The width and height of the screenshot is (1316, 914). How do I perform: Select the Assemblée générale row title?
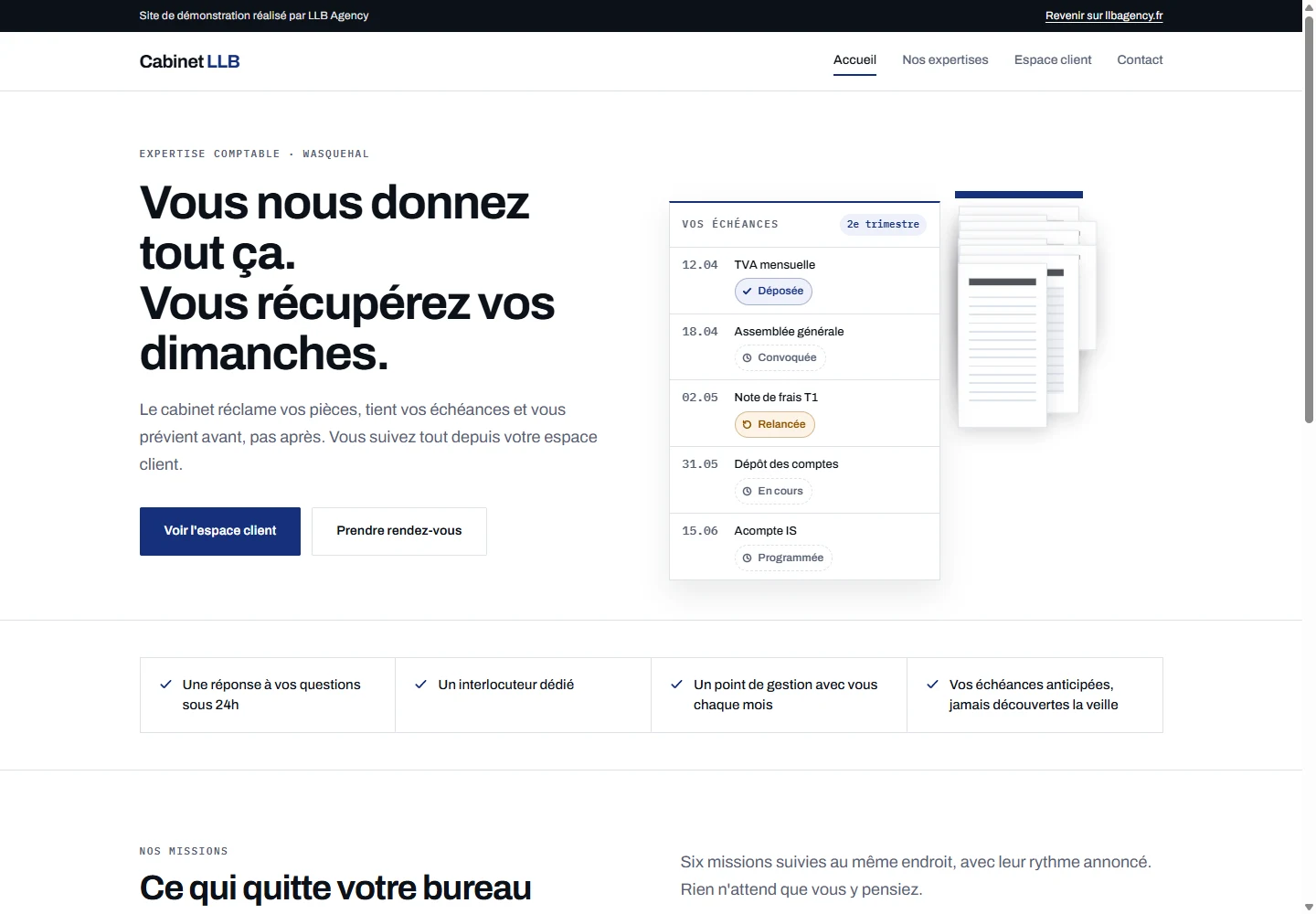(789, 332)
